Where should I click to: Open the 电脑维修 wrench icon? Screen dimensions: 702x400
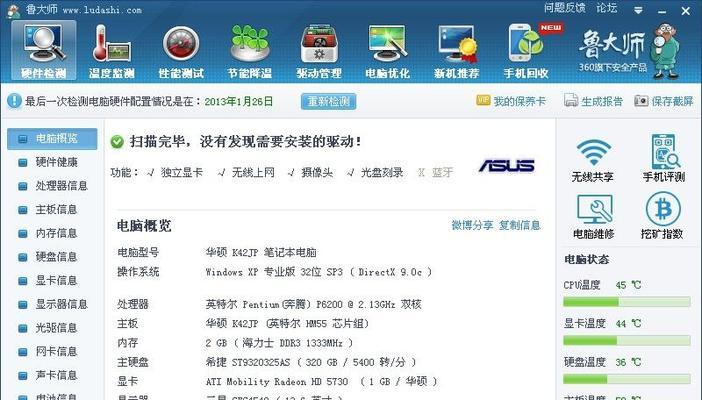pos(594,209)
